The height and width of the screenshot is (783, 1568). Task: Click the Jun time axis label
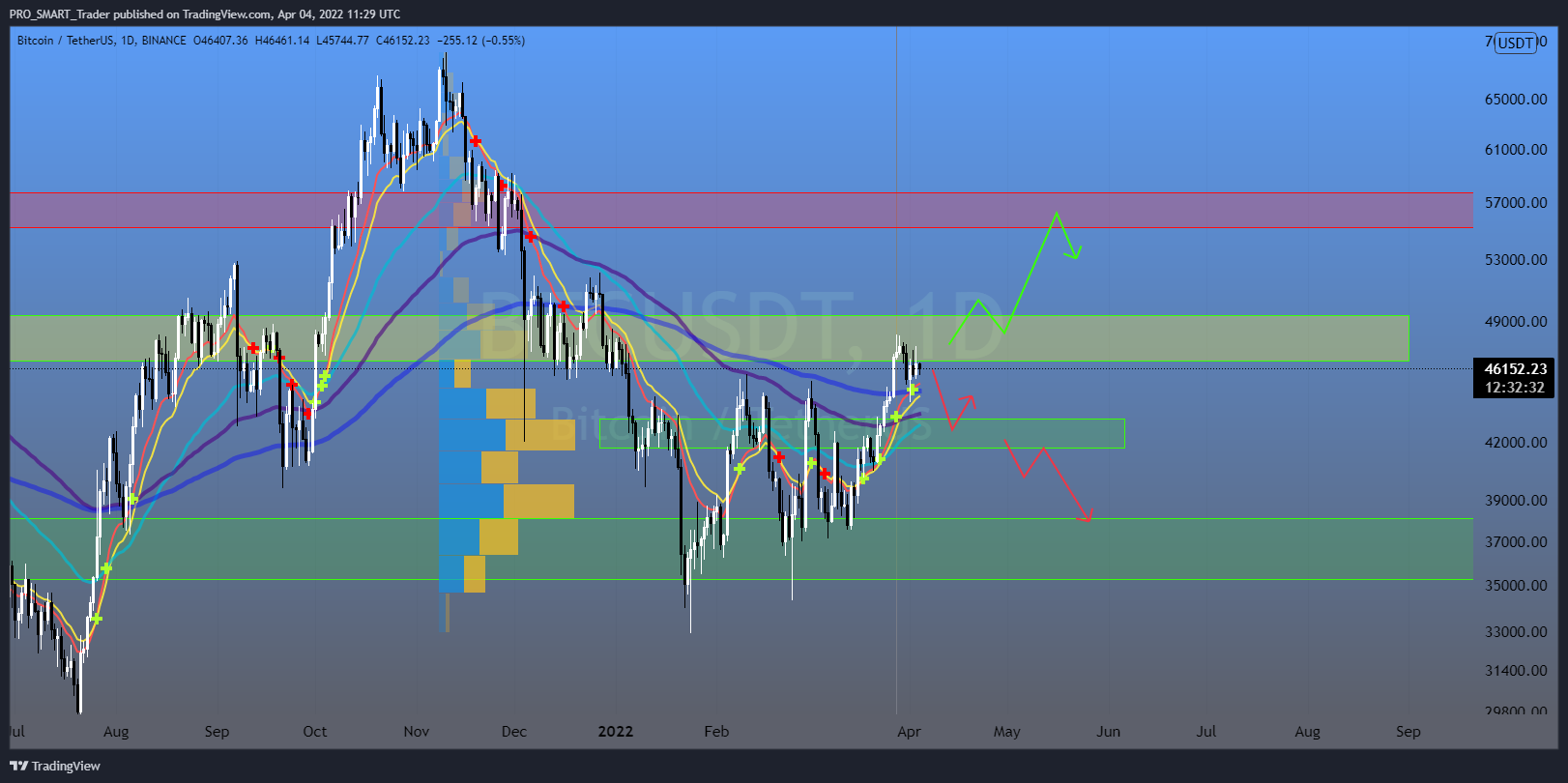(x=1109, y=732)
